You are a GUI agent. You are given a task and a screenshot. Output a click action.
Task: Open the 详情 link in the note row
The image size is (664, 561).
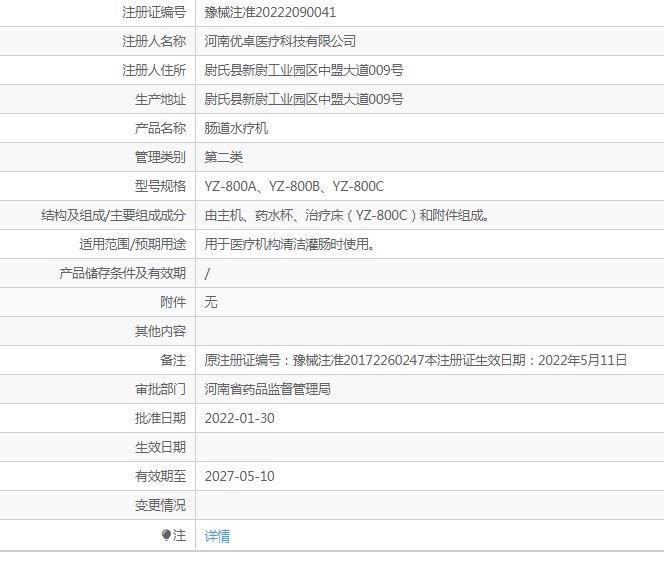click(217, 536)
